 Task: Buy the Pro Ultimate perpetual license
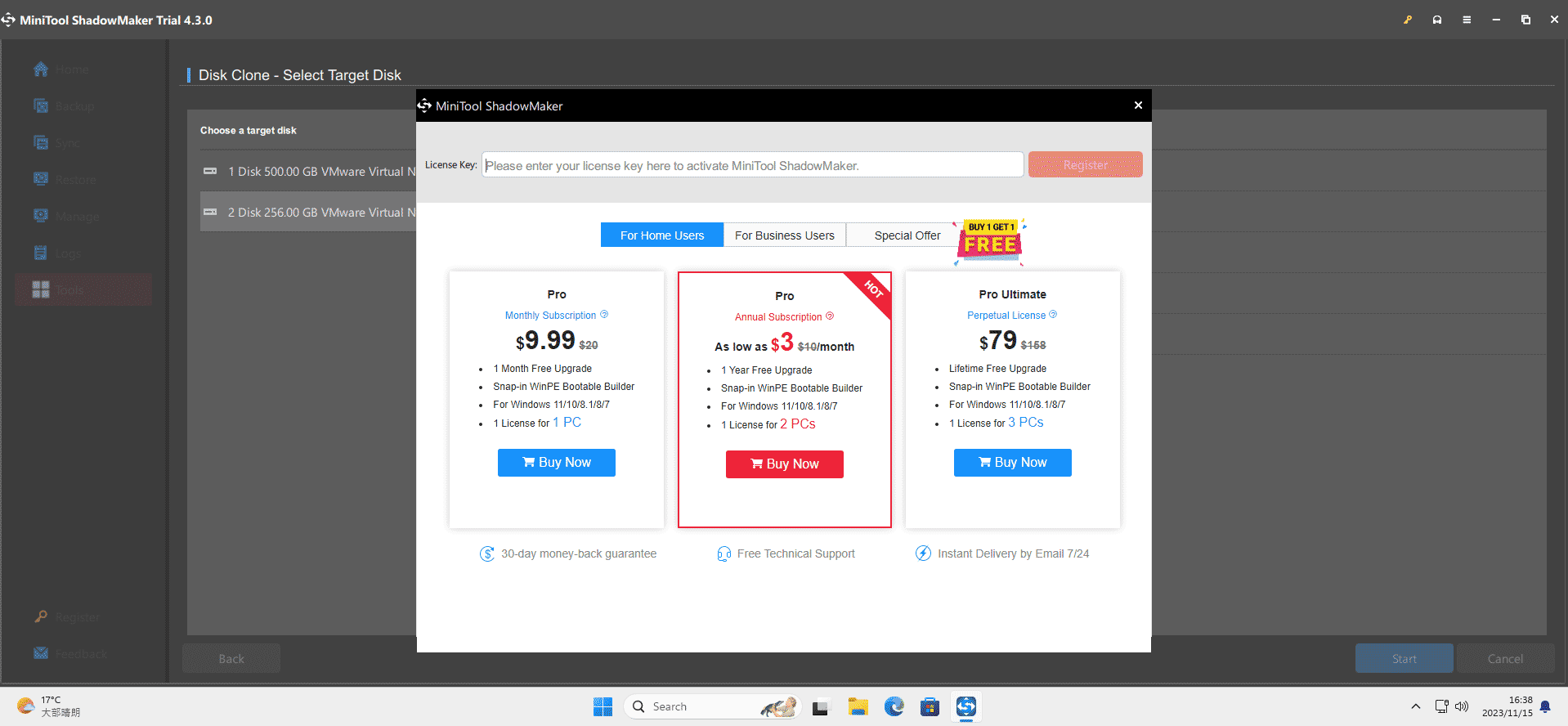tap(1012, 463)
